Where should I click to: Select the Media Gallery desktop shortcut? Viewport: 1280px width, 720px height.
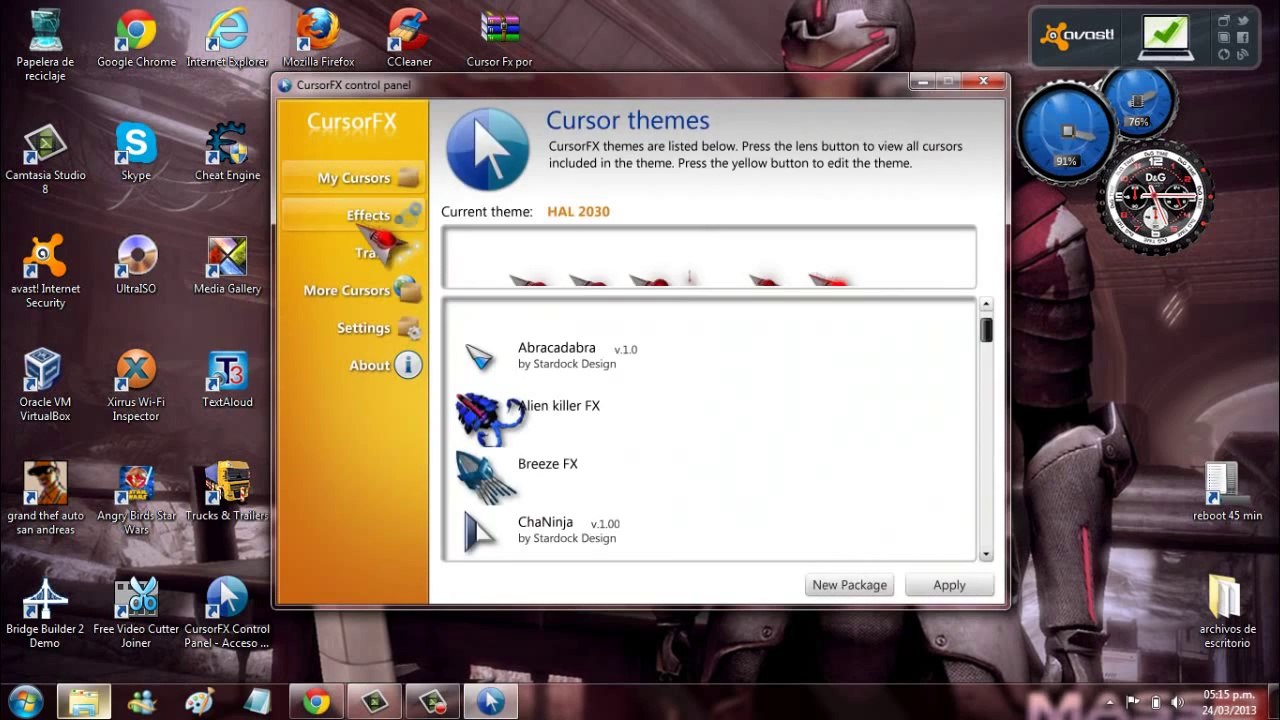pyautogui.click(x=227, y=266)
